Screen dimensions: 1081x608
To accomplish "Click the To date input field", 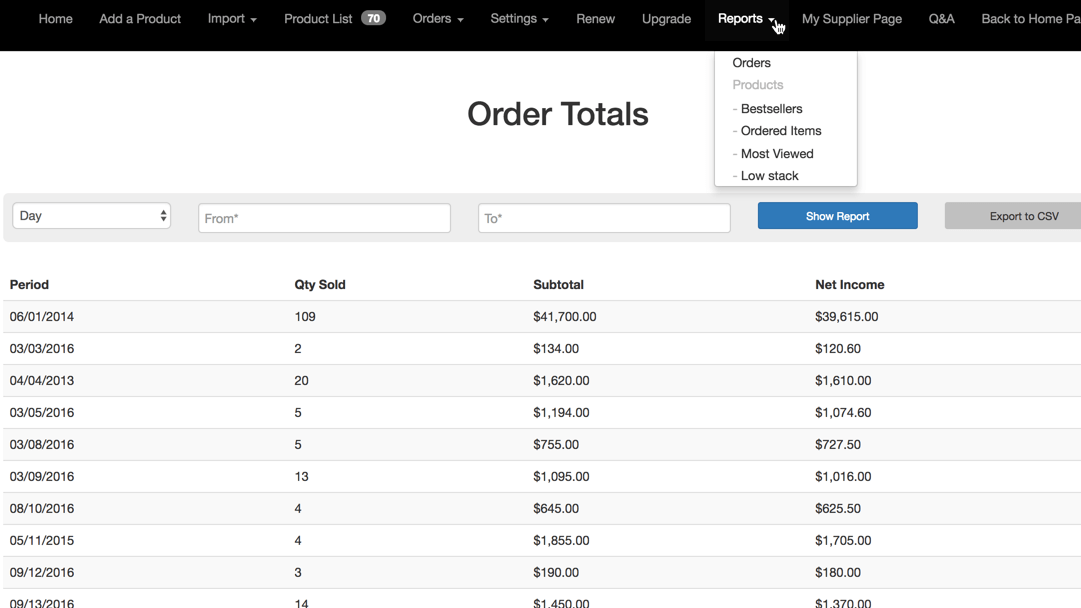I will 604,218.
